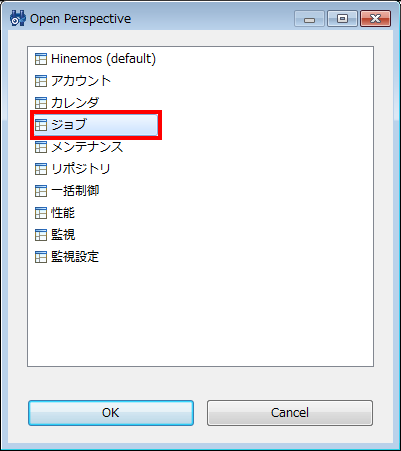Image resolution: width=401 pixels, height=451 pixels.
Task: Confirm selection with the OK button
Action: 111,413
